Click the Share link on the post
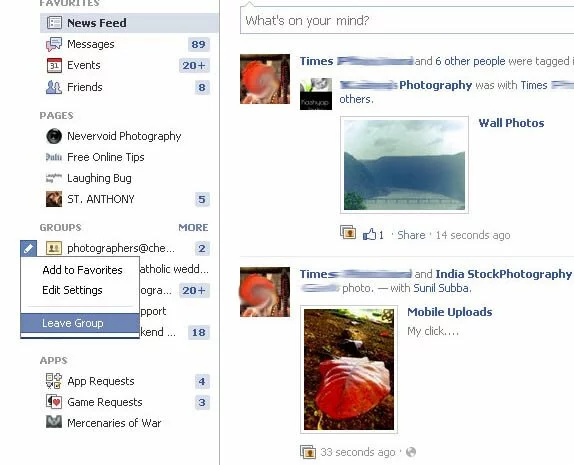Viewport: 574px width, 465px height. tap(411, 235)
